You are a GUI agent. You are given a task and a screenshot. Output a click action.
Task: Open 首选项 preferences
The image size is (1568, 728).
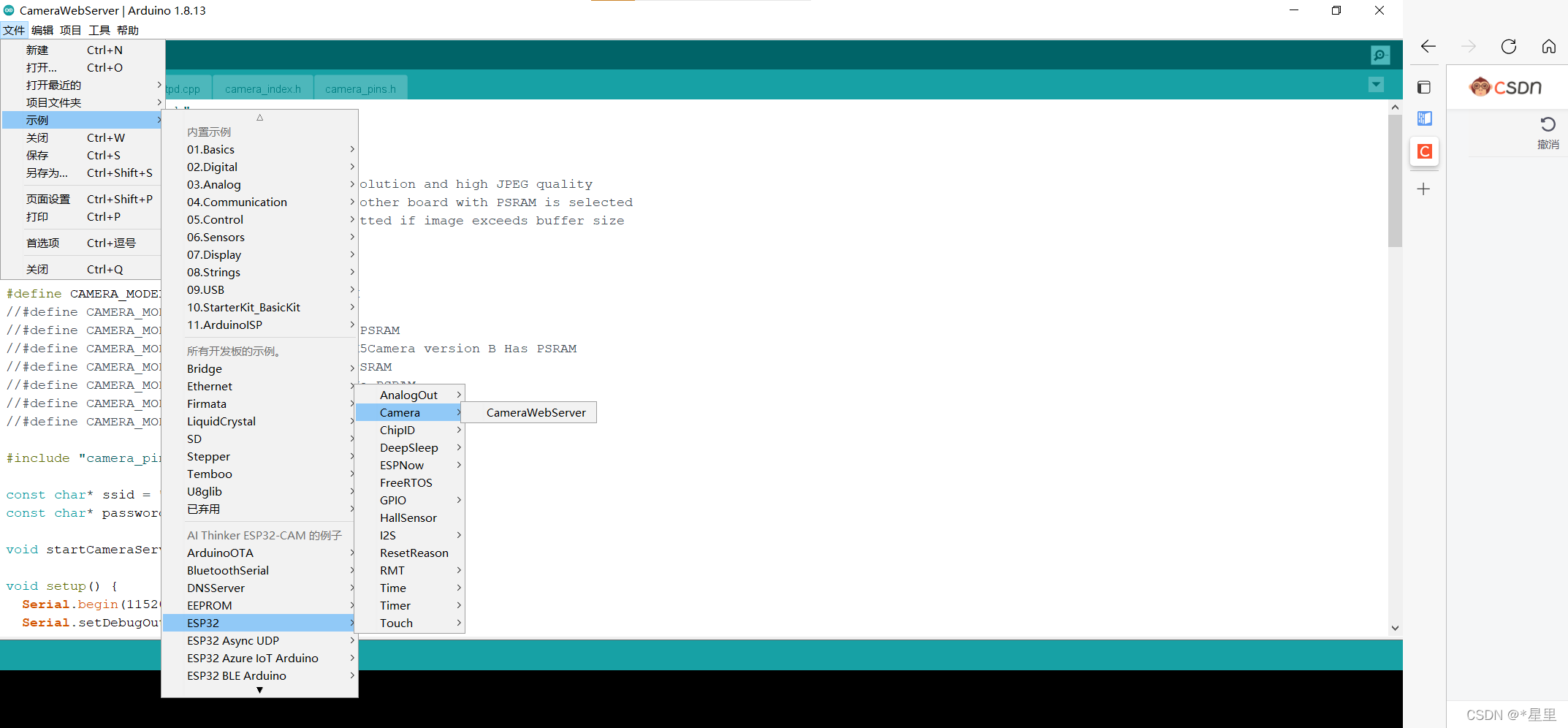pos(83,243)
